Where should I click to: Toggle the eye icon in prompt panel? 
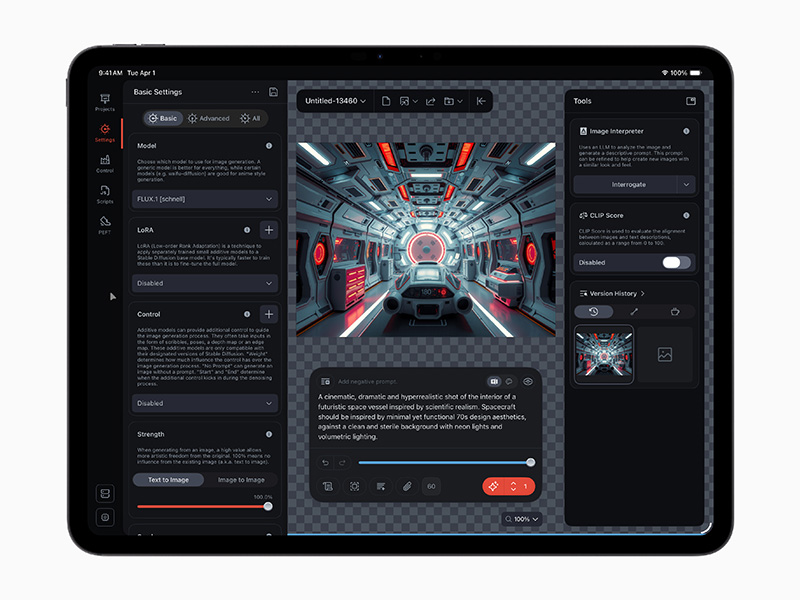527,381
